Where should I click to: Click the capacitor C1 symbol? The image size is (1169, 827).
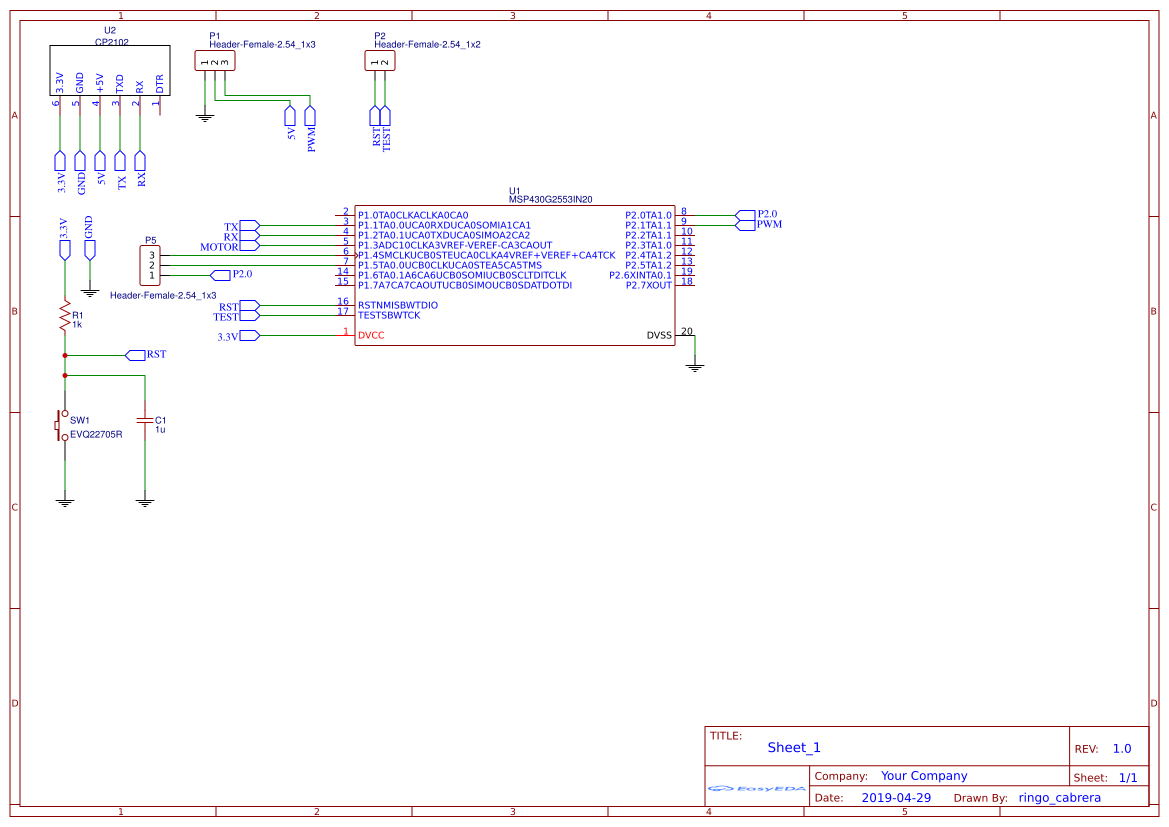[x=146, y=420]
